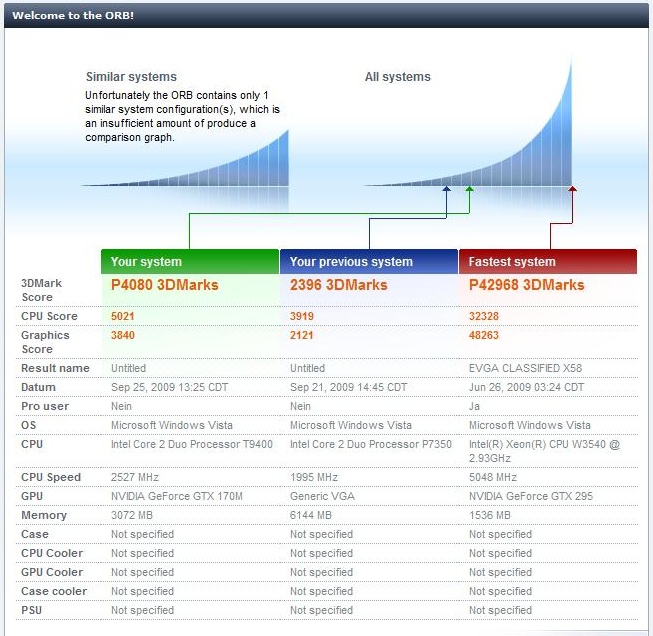Click the 'Result name' row label
The width and height of the screenshot is (653, 636).
pos(55,368)
